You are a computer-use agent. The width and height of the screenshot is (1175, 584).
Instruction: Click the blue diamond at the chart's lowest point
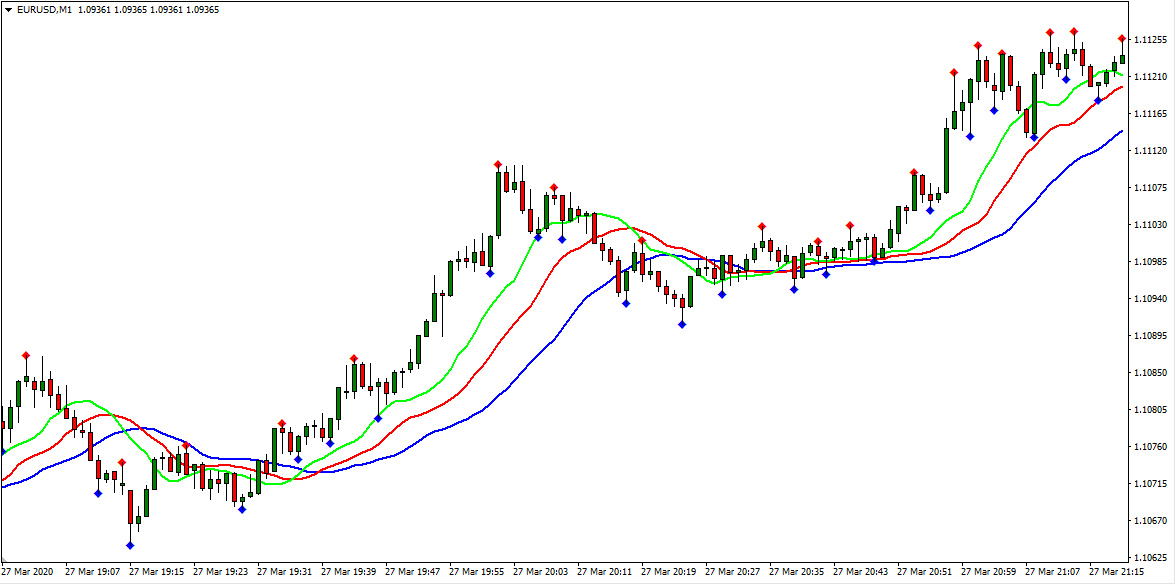[x=130, y=545]
